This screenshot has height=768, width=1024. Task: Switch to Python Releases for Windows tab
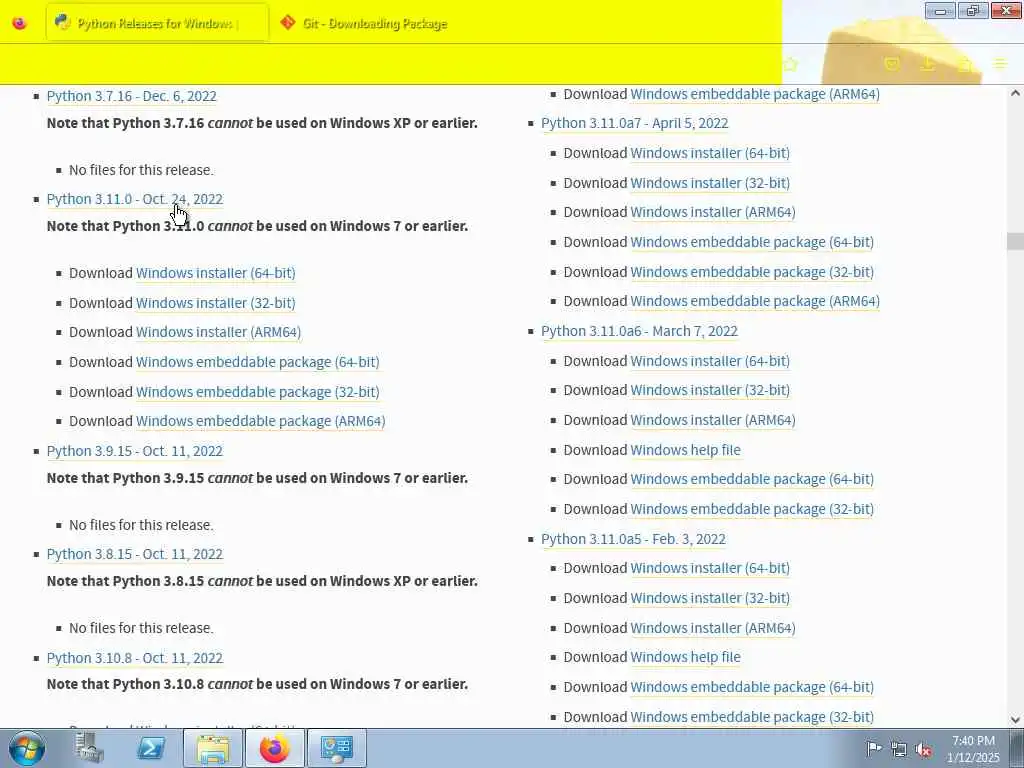click(157, 24)
